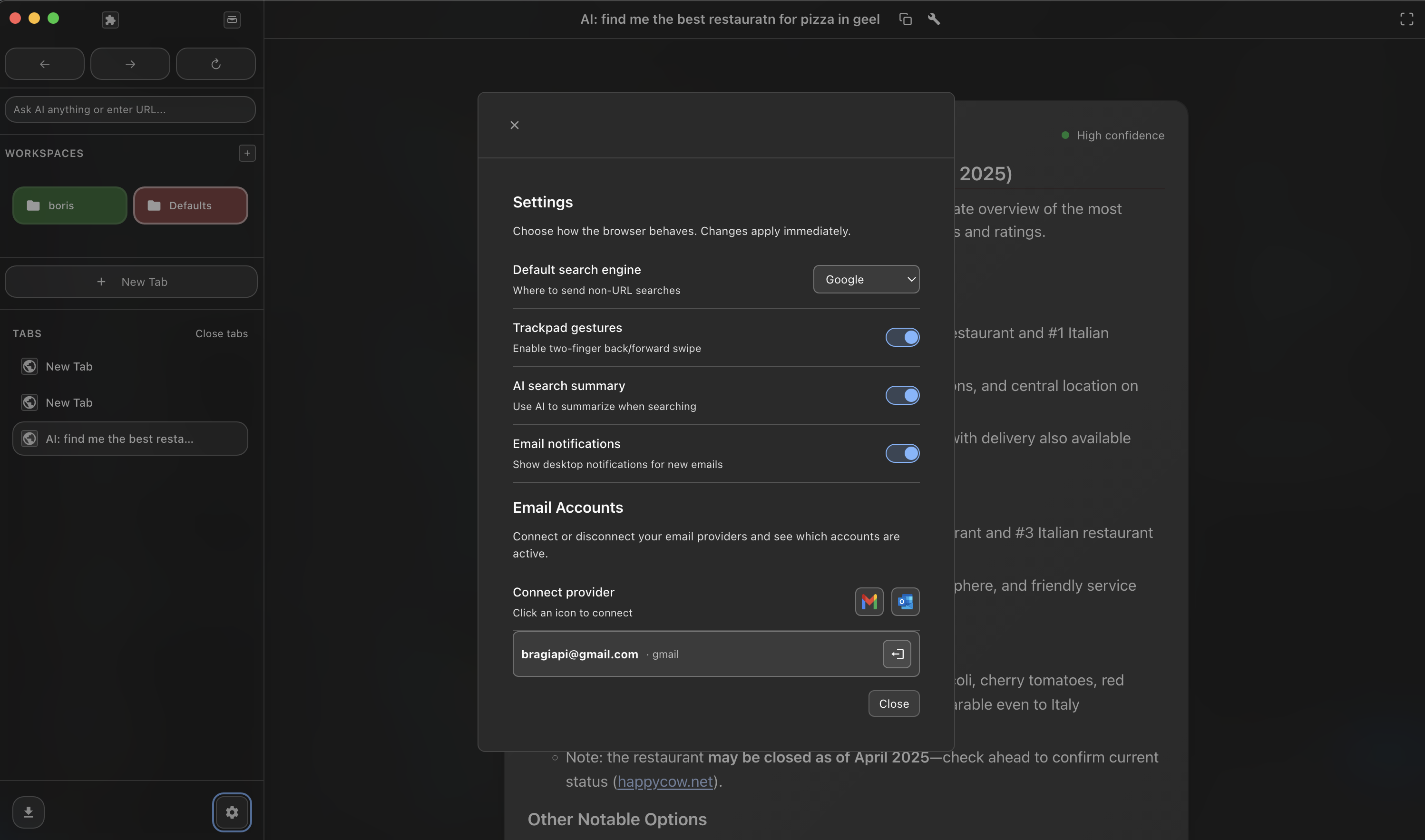Open the extensions puzzle icon
The width and height of the screenshot is (1425, 840).
(x=110, y=20)
